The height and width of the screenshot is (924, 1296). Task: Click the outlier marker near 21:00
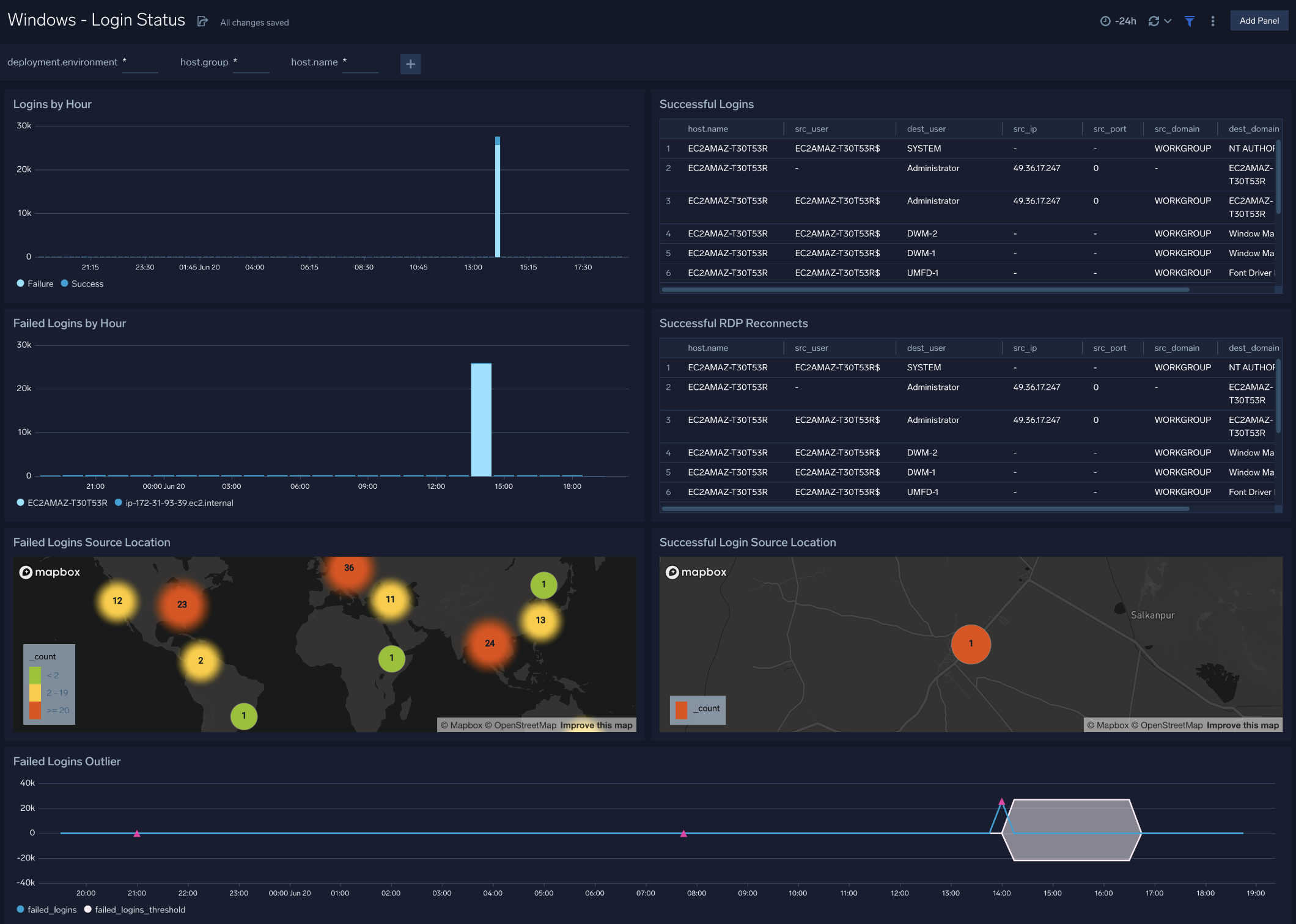[137, 834]
